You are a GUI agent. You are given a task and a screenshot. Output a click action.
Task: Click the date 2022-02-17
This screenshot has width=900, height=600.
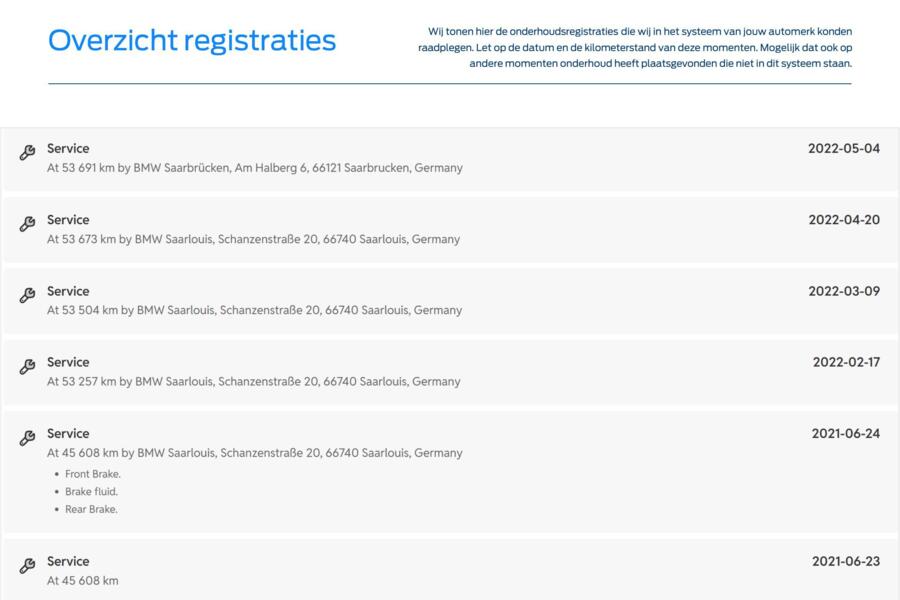click(846, 362)
